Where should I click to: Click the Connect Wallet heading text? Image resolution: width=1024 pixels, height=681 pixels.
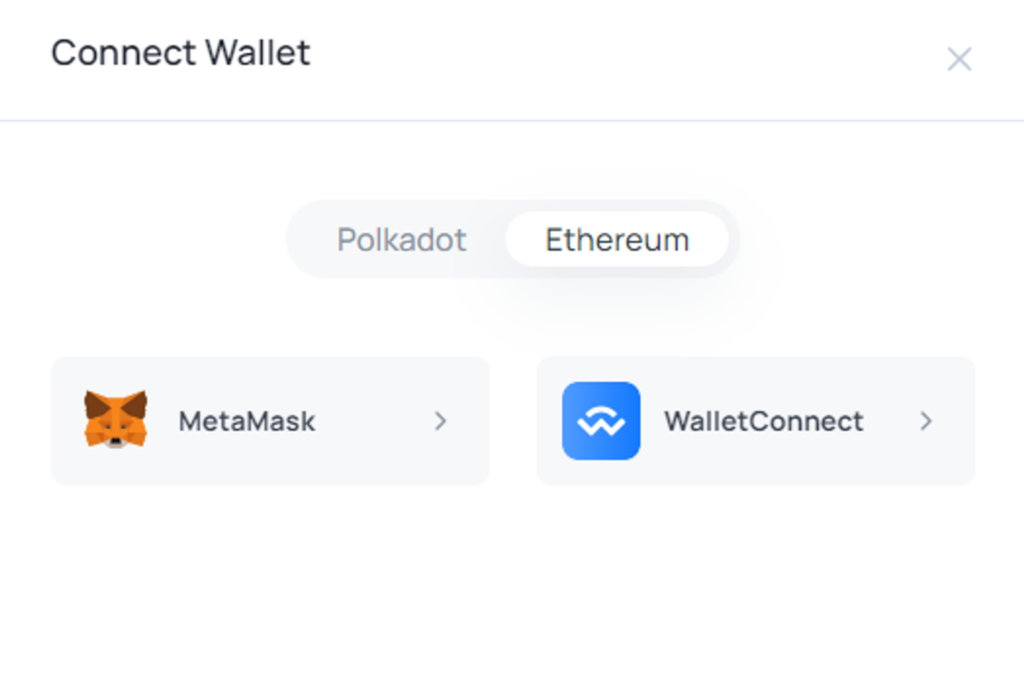click(x=181, y=53)
